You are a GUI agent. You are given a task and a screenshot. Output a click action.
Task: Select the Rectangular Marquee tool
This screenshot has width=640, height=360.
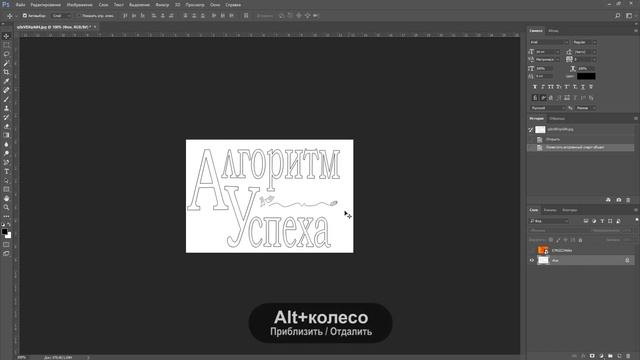click(x=6, y=45)
